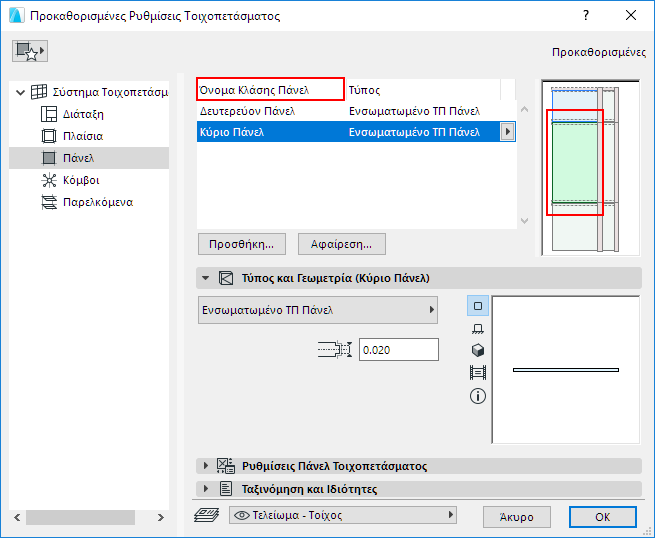Click the layers icon beside layer dropdown
This screenshot has width=655, height=538.
pos(207,515)
